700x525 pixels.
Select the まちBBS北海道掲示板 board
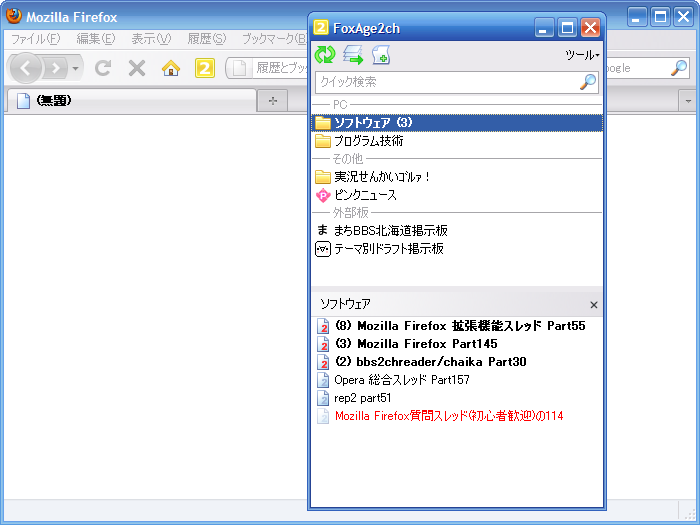457,230
